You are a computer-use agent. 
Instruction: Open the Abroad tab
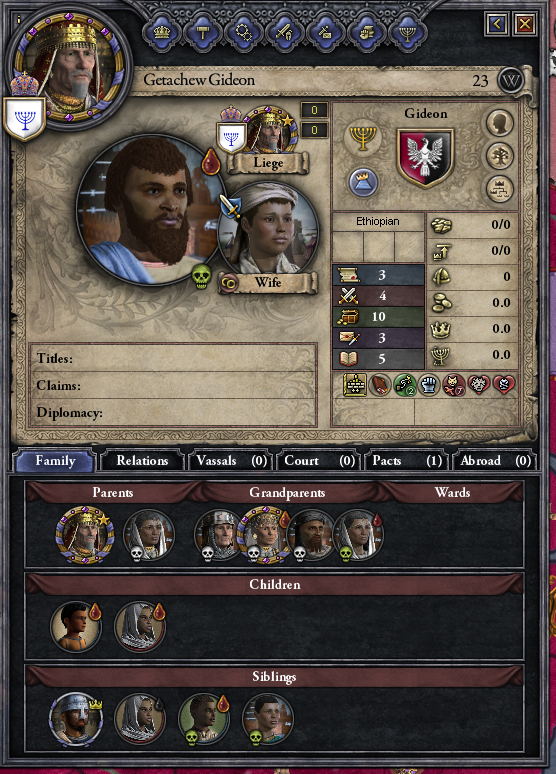tap(494, 461)
